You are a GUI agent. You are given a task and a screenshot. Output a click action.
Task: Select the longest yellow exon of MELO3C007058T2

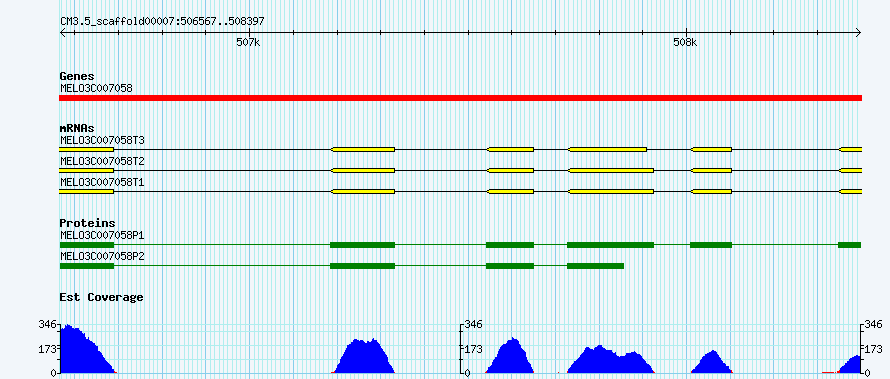point(611,170)
